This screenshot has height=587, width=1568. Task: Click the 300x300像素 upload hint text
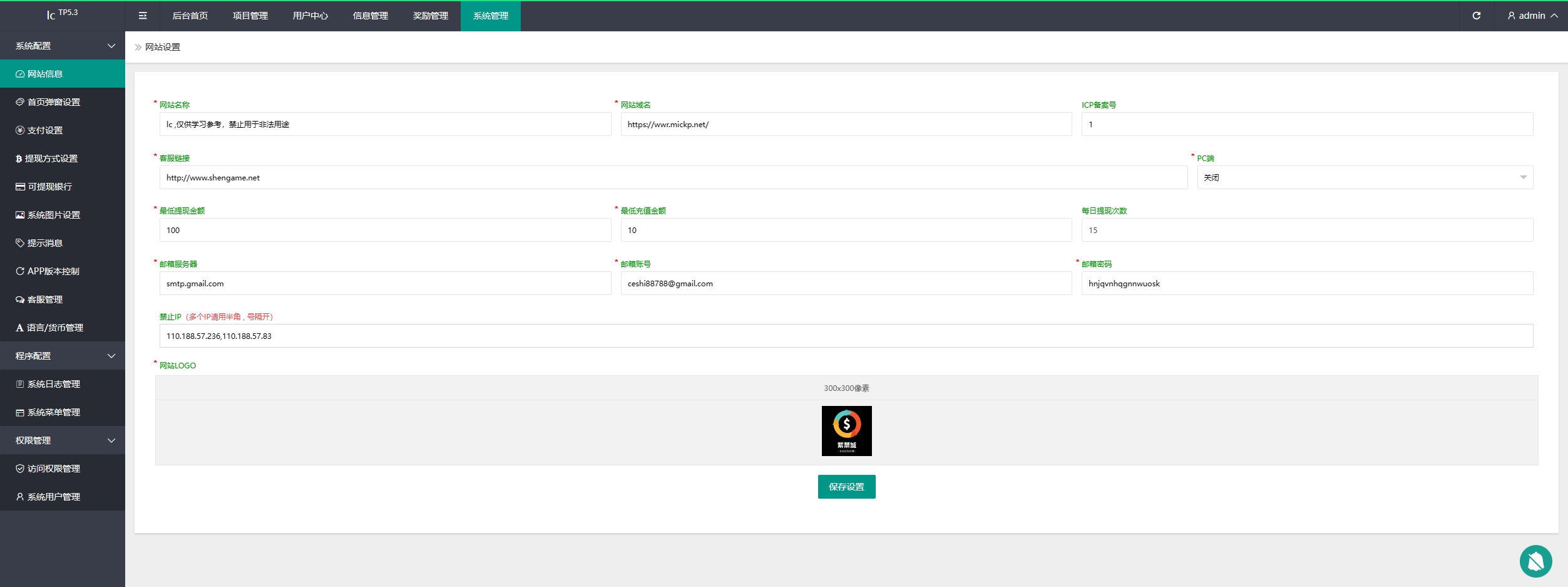[x=846, y=388]
